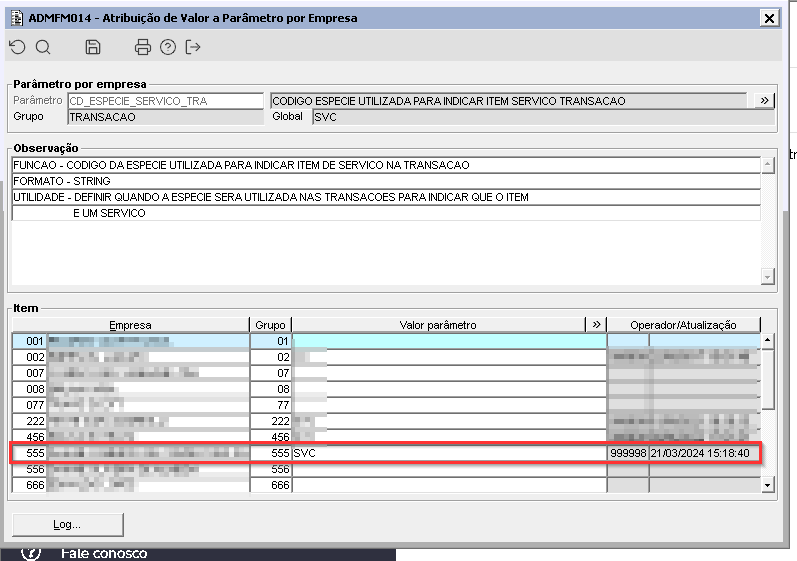Click the Grupo column header in grid
The width and height of the screenshot is (797, 561).
coord(270,325)
